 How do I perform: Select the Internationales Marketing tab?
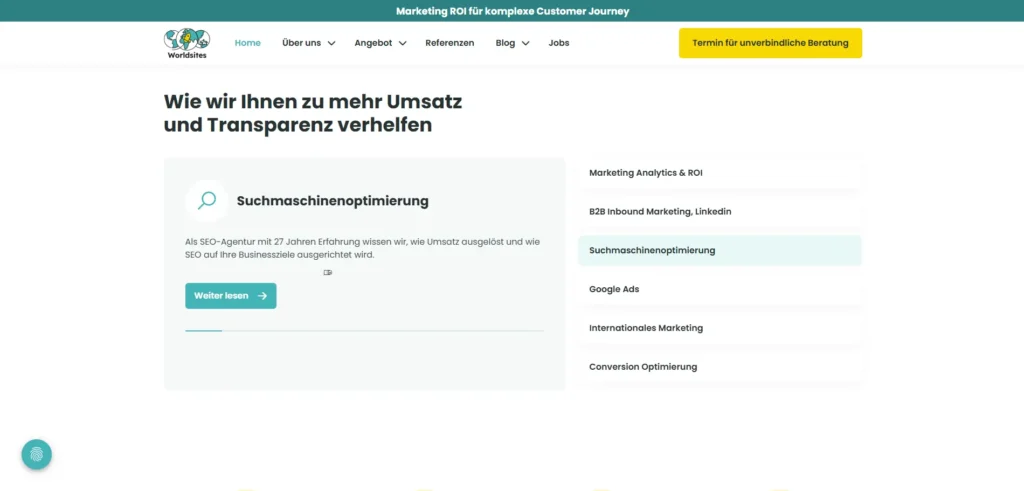pyautogui.click(x=720, y=328)
